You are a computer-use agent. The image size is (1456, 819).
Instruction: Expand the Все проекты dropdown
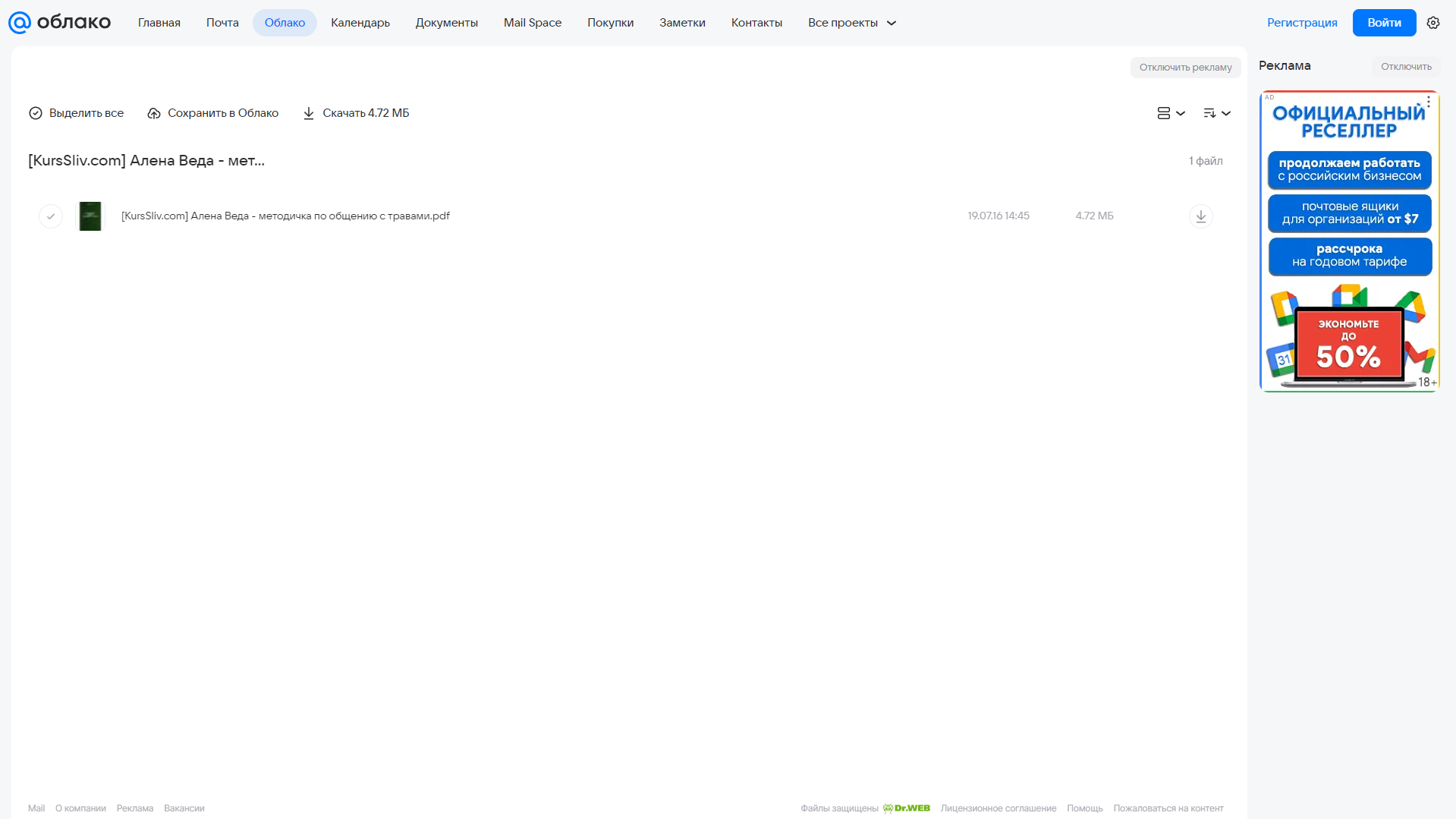tap(852, 23)
